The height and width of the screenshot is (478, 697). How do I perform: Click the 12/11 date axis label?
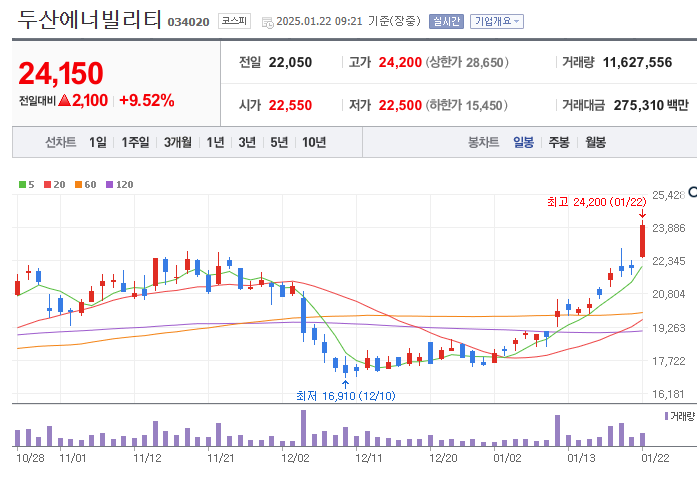369,458
